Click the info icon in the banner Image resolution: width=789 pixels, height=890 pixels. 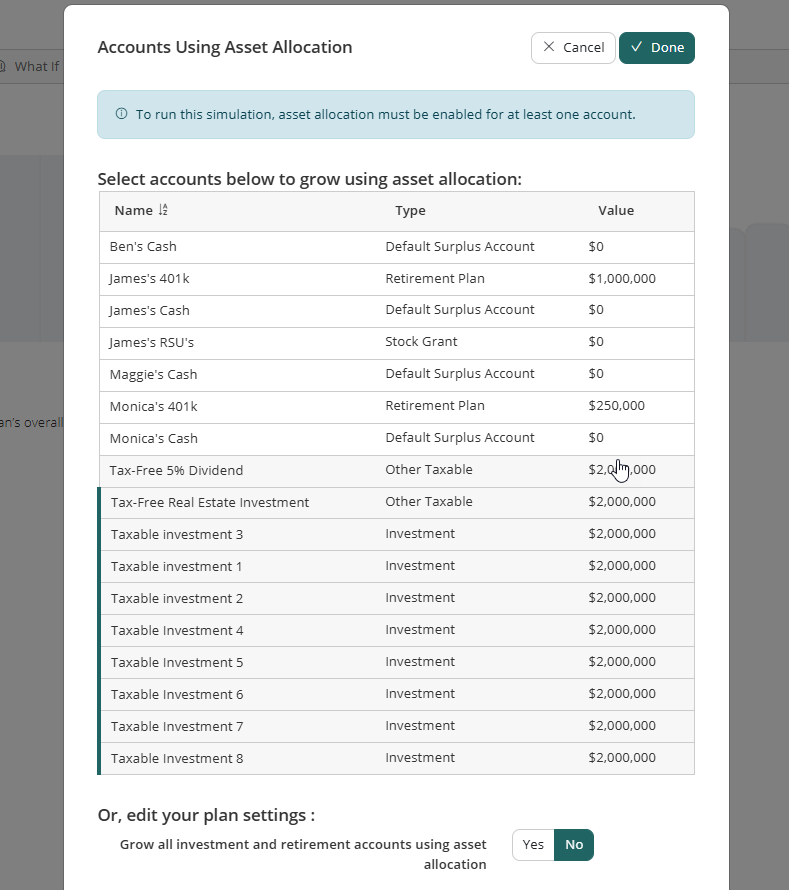click(x=122, y=114)
